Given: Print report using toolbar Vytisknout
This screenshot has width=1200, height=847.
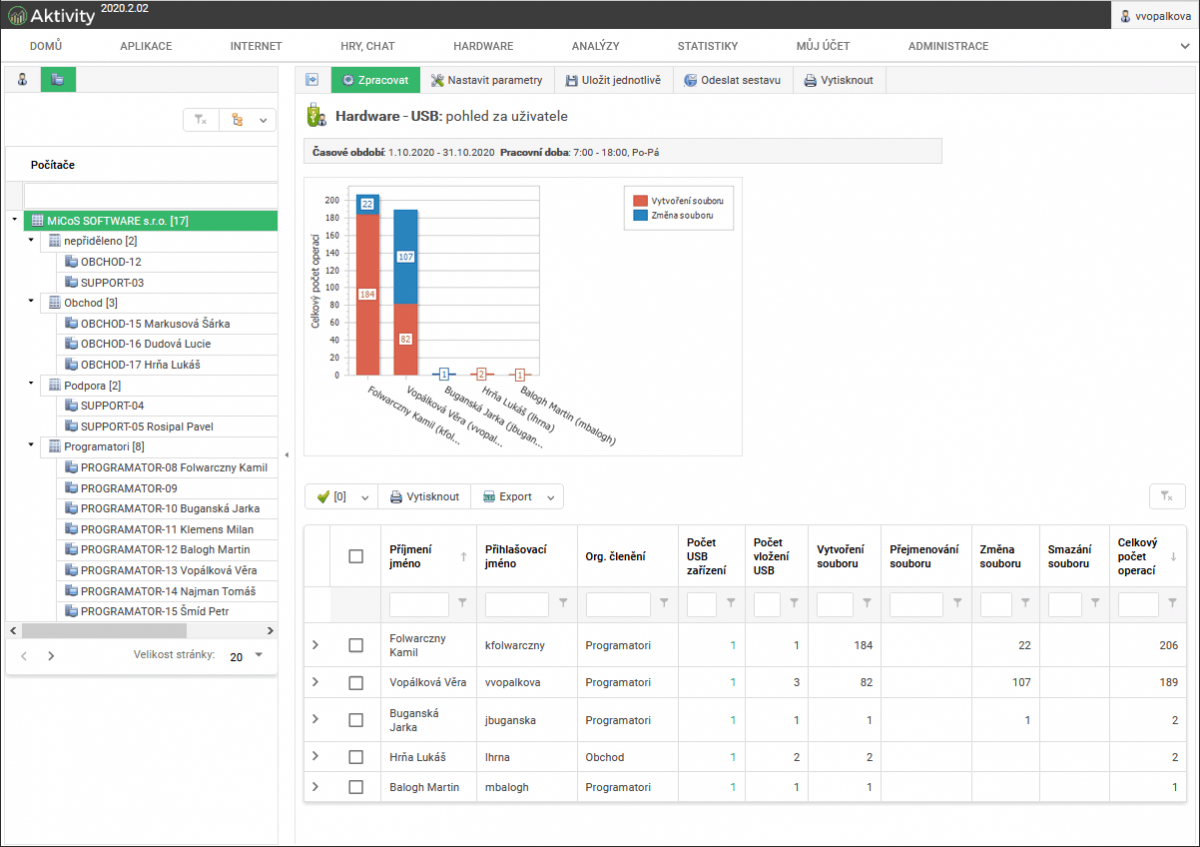Looking at the screenshot, I should (839, 80).
